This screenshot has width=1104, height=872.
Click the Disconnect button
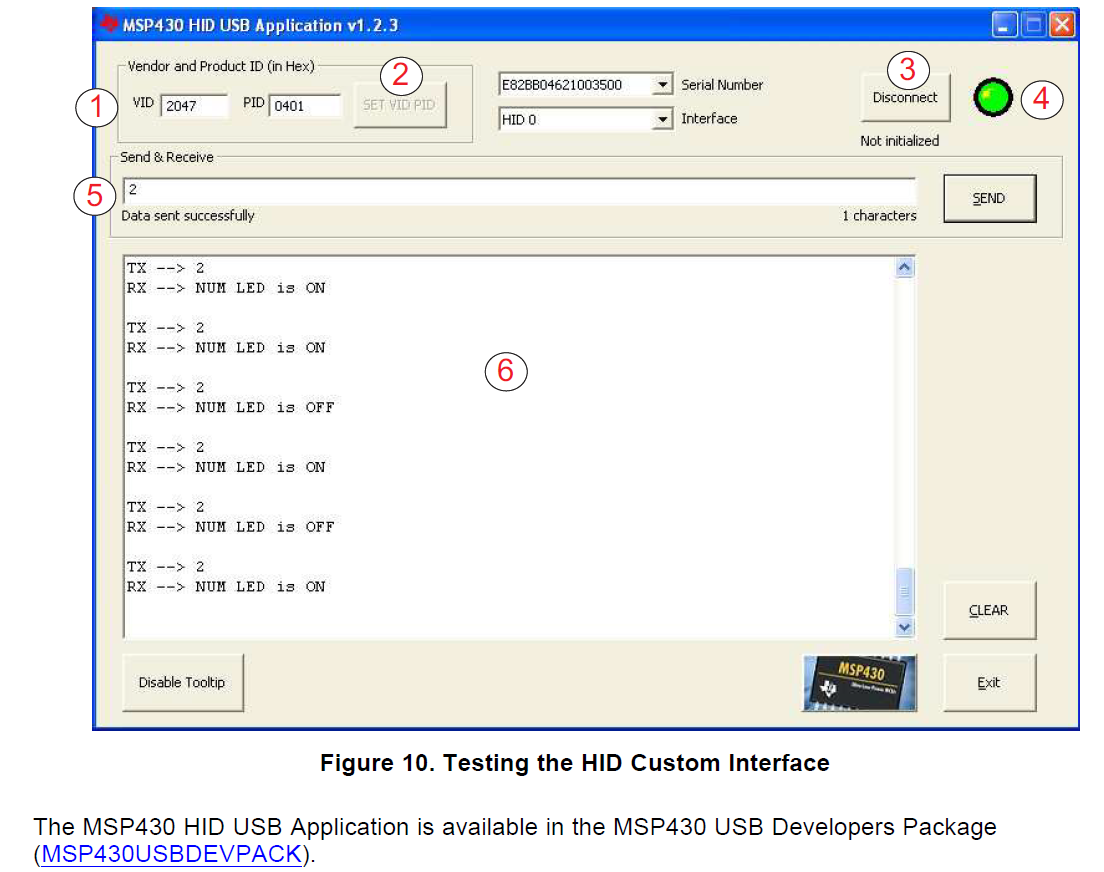(x=905, y=97)
